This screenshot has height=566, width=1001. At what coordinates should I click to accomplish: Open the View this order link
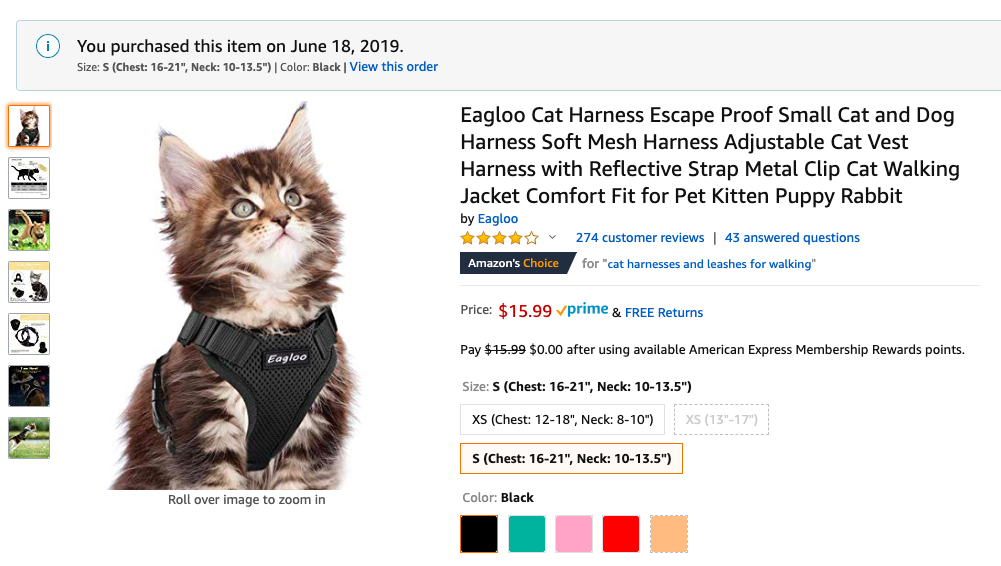(x=394, y=67)
